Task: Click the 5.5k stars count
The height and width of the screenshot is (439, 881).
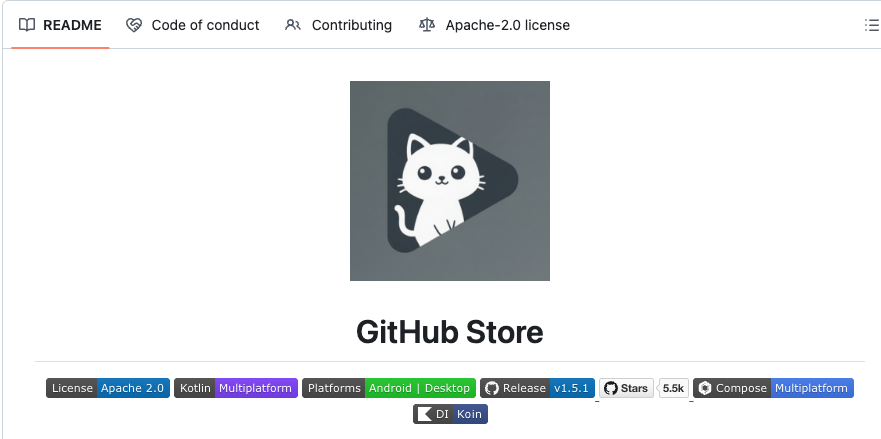Action: (x=673, y=388)
